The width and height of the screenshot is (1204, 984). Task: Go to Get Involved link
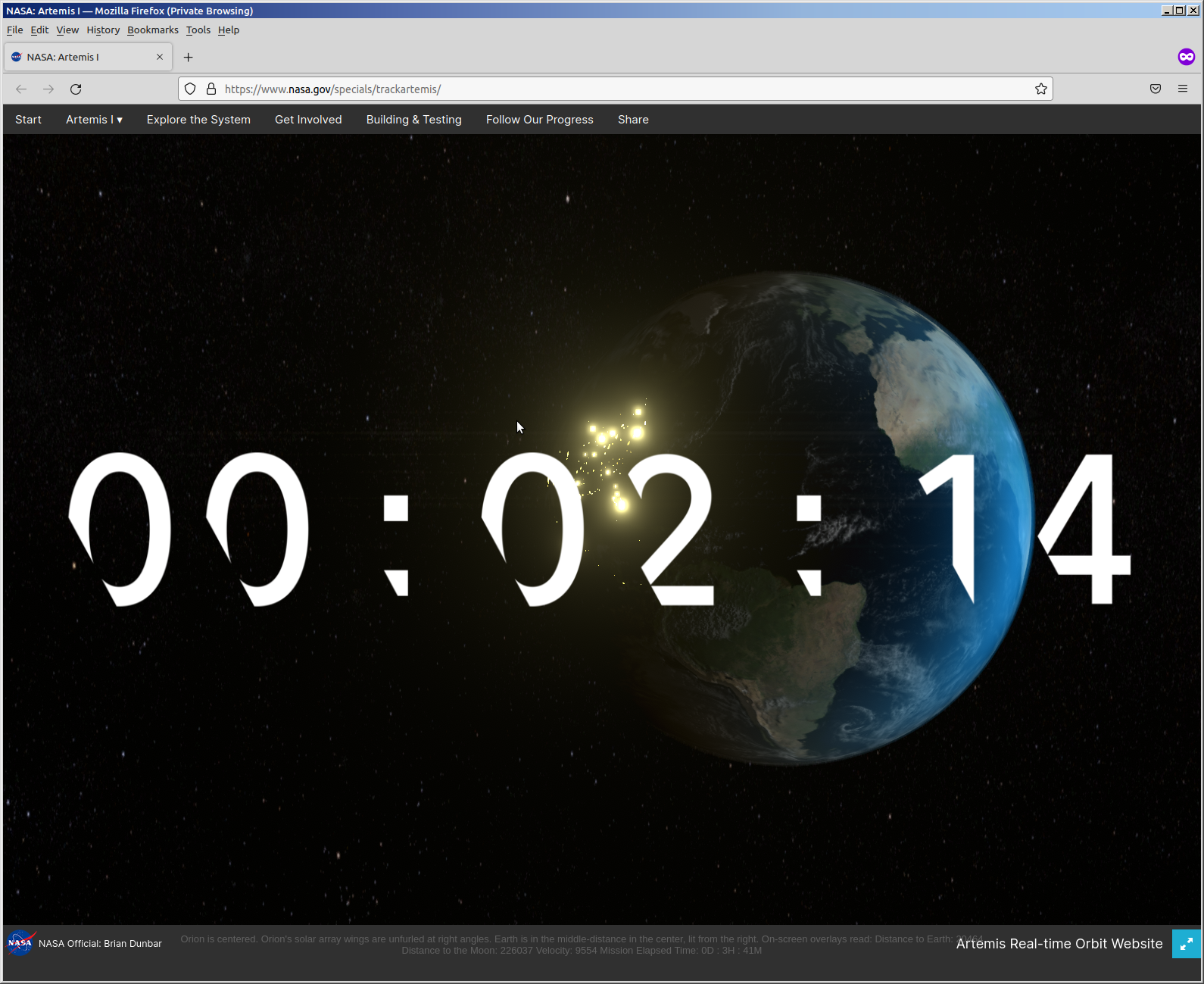308,120
